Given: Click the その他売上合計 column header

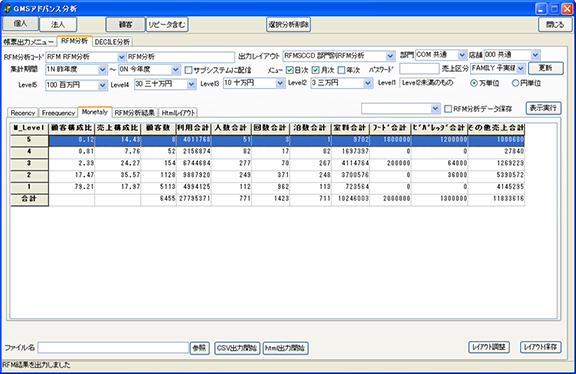Looking at the screenshot, I should (x=496, y=128).
